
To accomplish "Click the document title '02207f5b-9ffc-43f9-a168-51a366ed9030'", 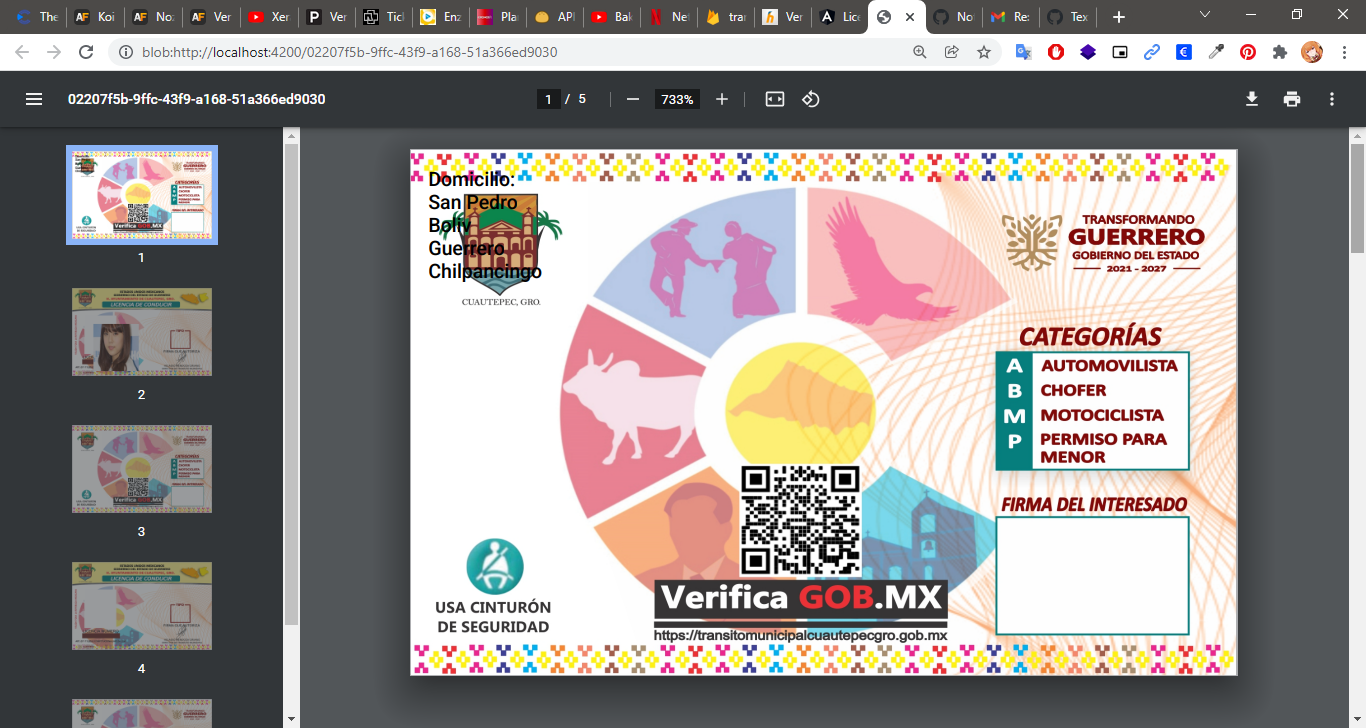I will click(196, 99).
